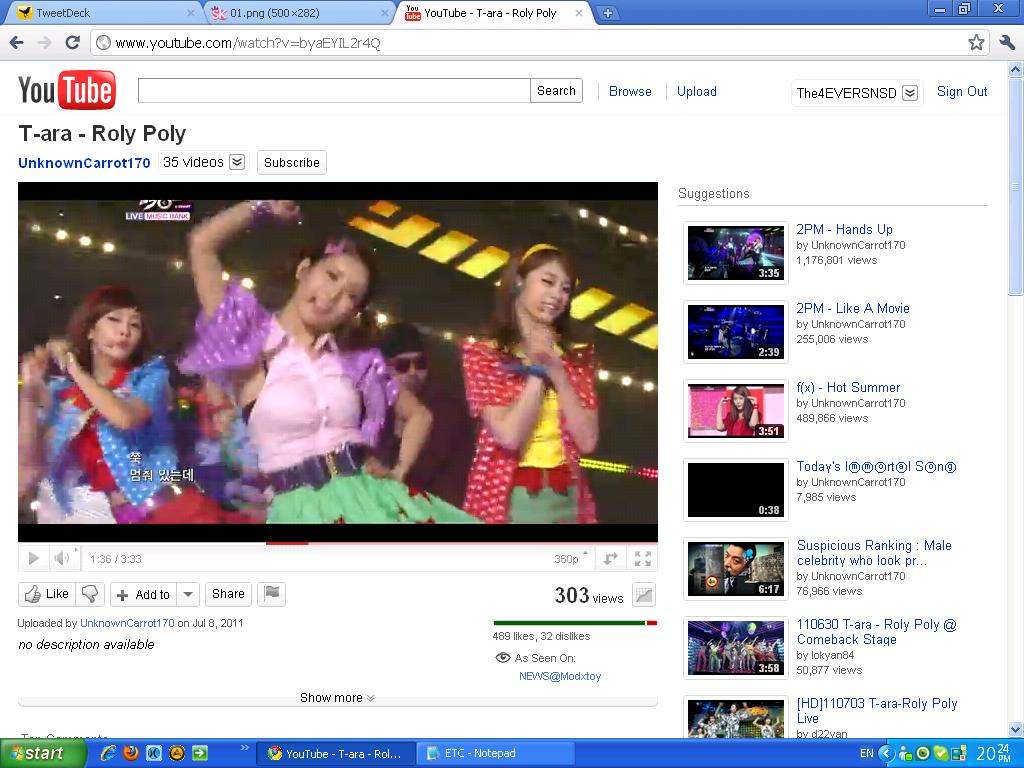Screen dimensions: 1024x768
Task: Open Today's Immortal Song suggestion
Action: pyautogui.click(x=876, y=466)
